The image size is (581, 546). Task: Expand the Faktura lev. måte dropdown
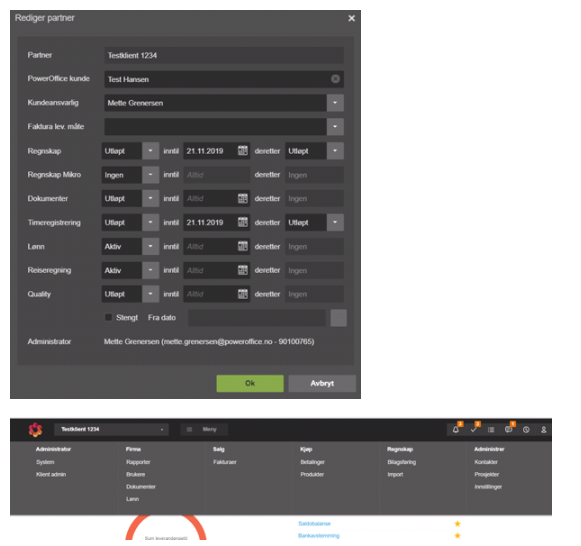tap(335, 127)
